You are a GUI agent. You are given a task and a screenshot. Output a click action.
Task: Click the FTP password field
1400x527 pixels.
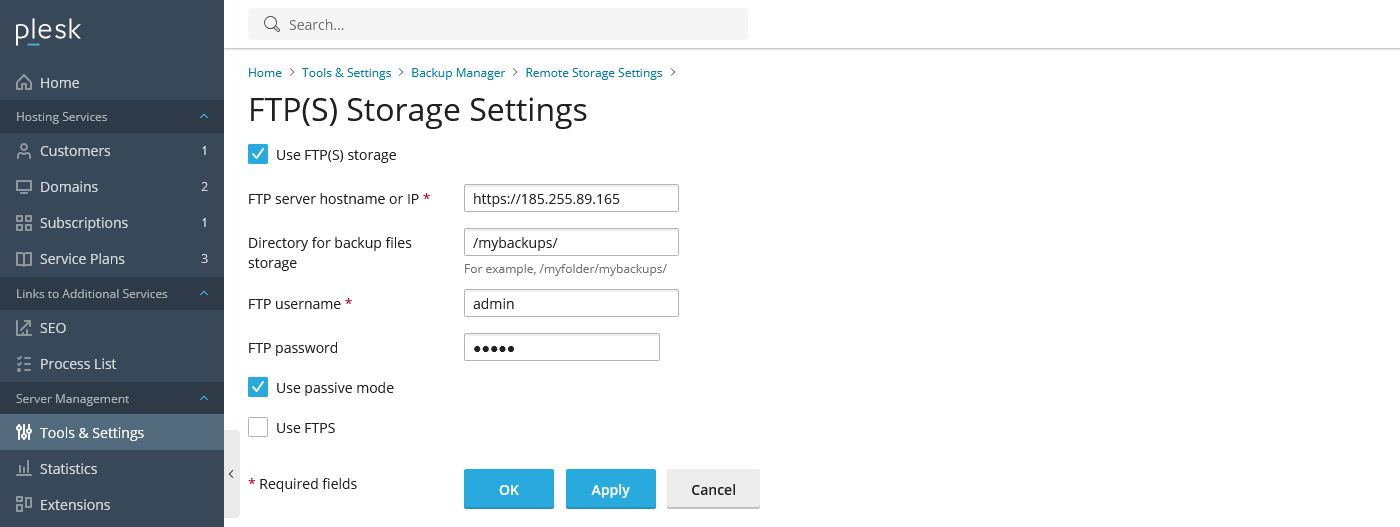tap(562, 347)
